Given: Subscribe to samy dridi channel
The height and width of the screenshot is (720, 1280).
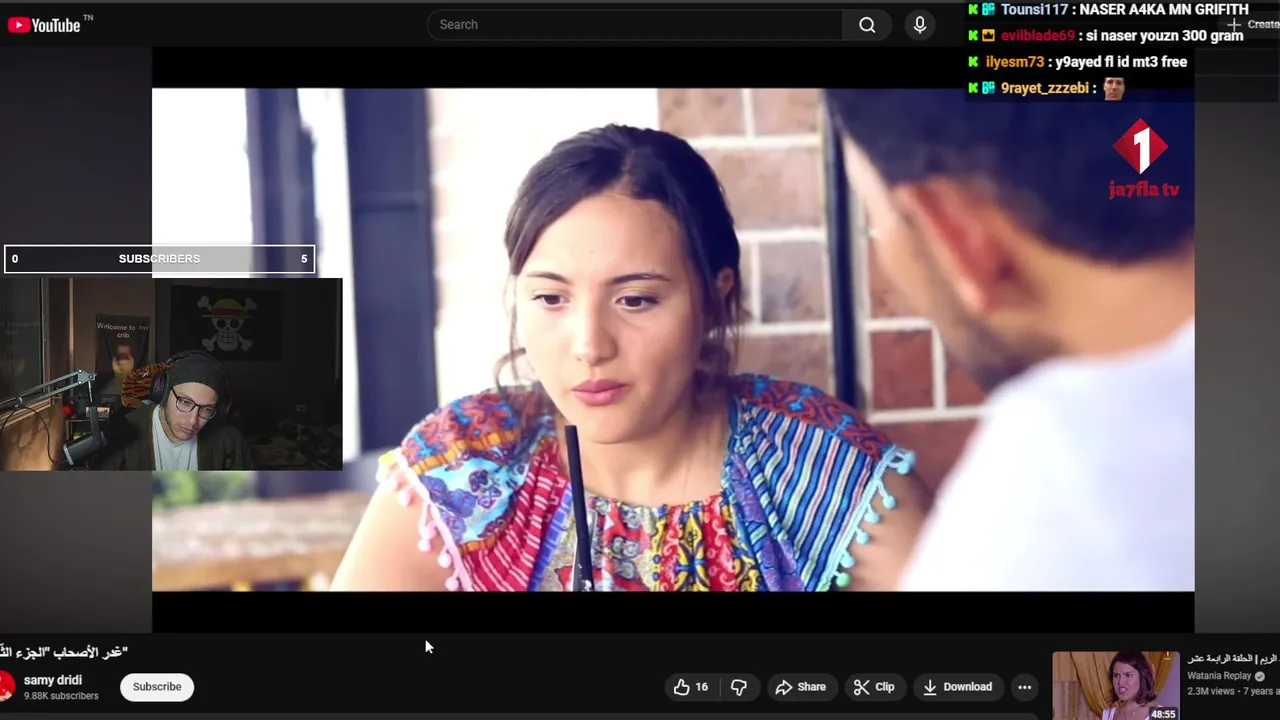Looking at the screenshot, I should [x=157, y=687].
